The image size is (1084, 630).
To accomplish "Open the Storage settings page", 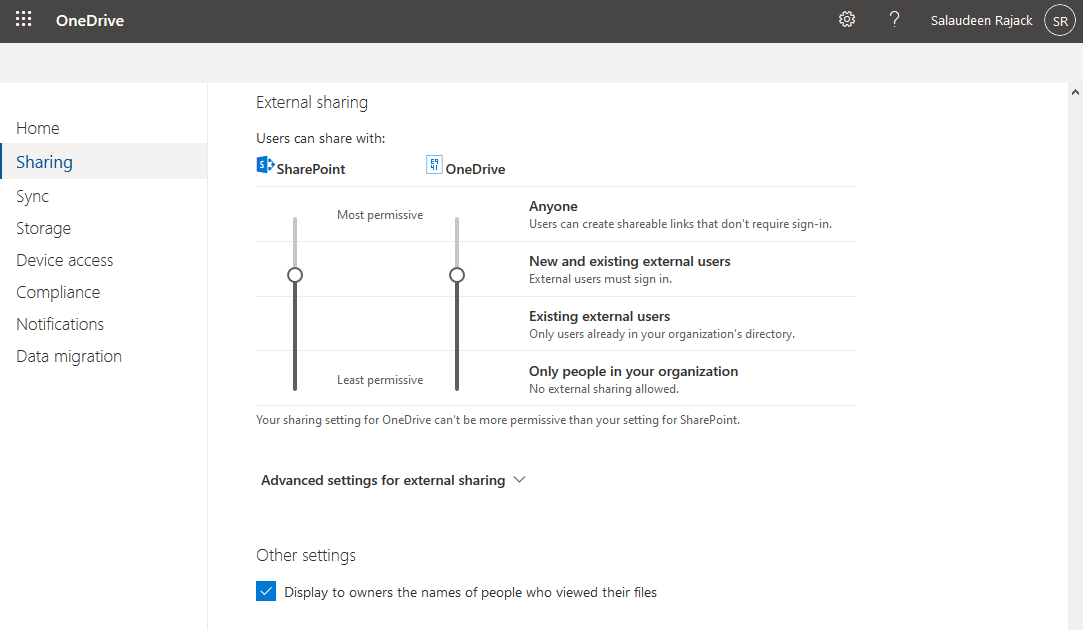I will pyautogui.click(x=43, y=228).
